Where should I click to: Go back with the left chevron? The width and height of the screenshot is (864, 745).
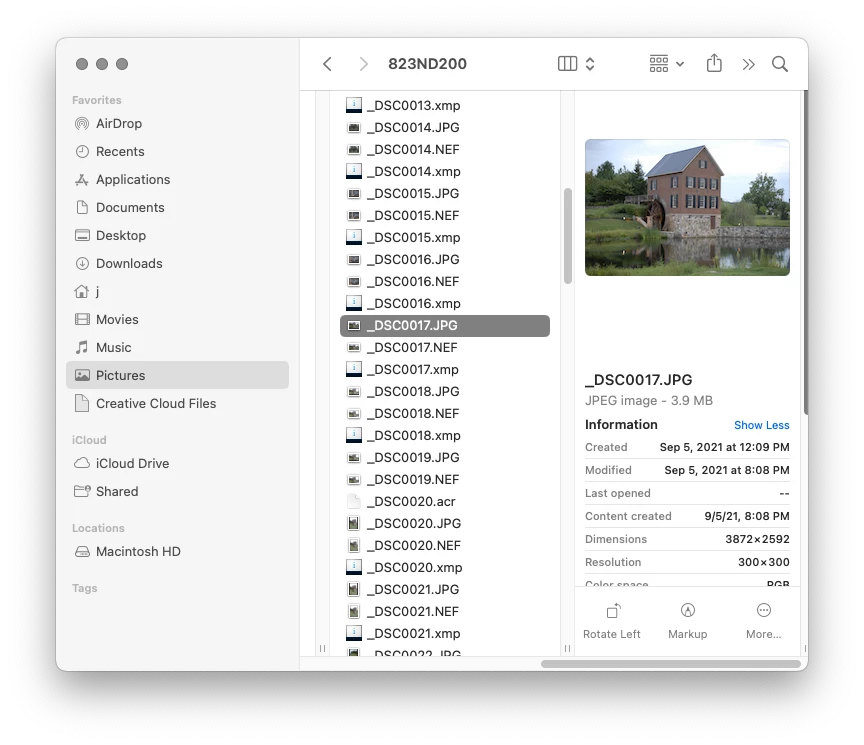pyautogui.click(x=327, y=64)
